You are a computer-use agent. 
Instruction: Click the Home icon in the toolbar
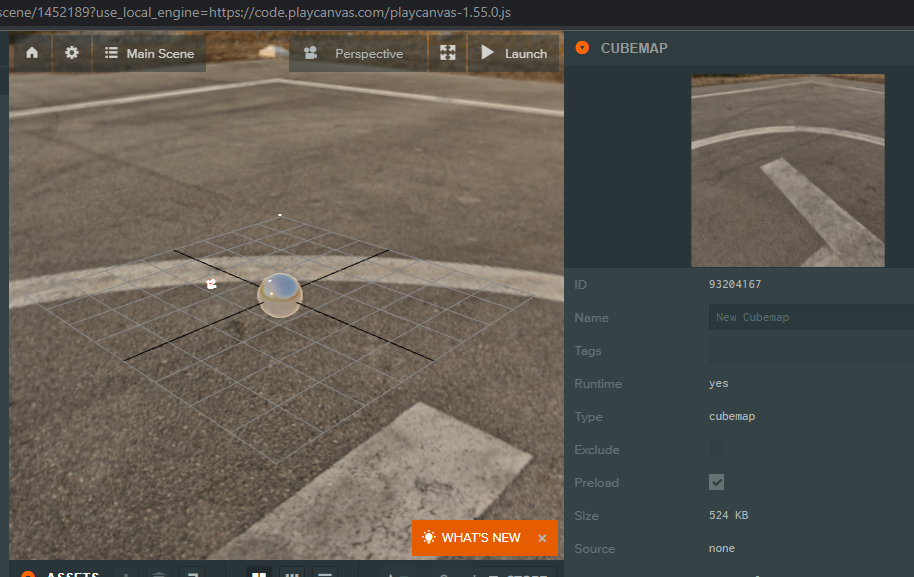point(30,52)
